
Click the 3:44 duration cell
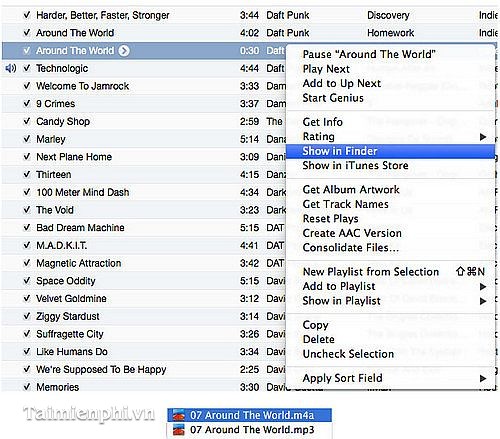click(249, 15)
